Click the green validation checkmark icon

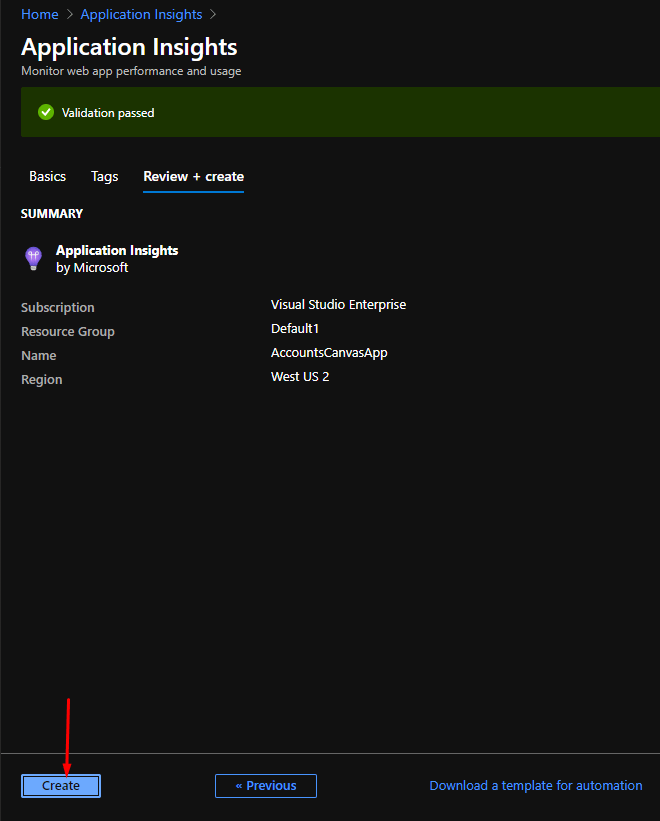point(45,113)
